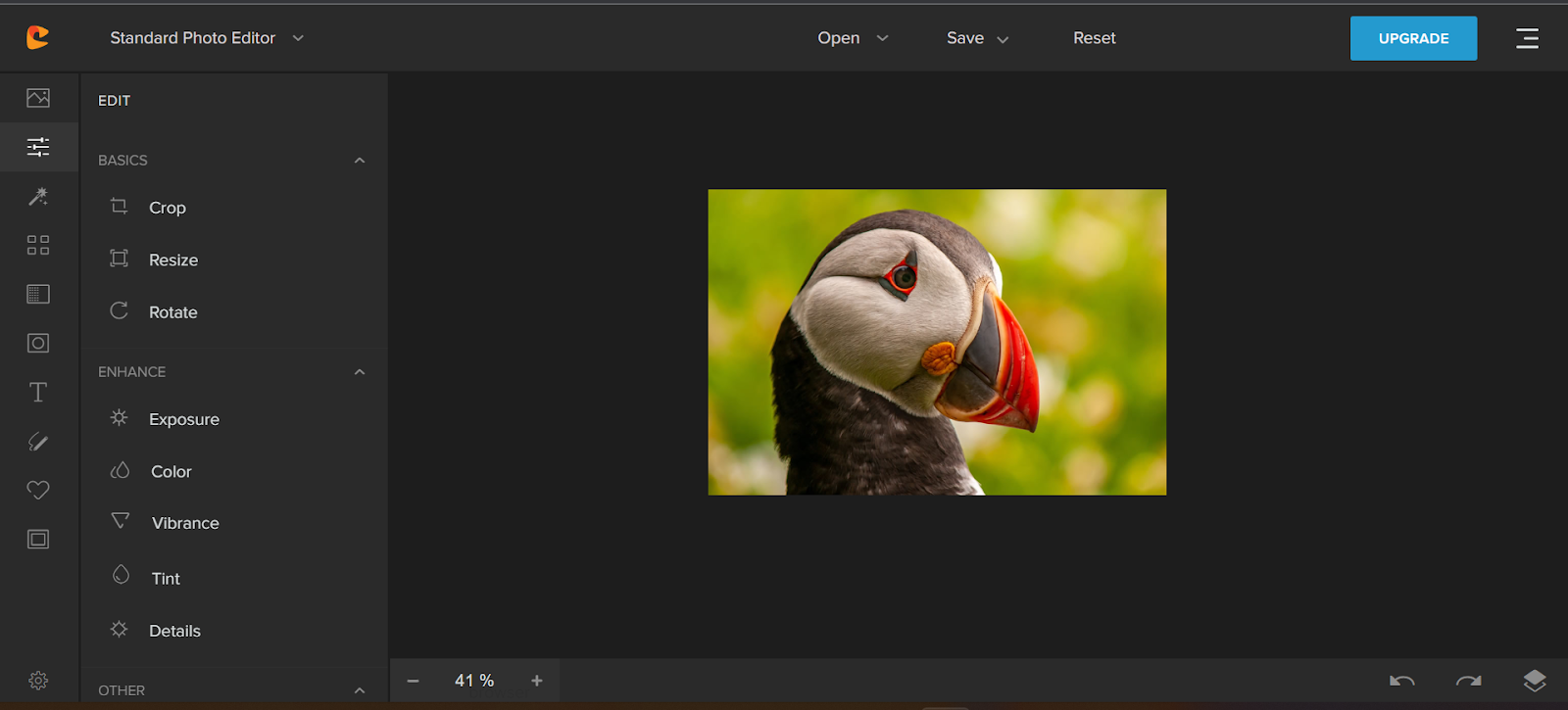Click the Colorcinch logo icon
The width and height of the screenshot is (1568, 710).
click(x=38, y=37)
